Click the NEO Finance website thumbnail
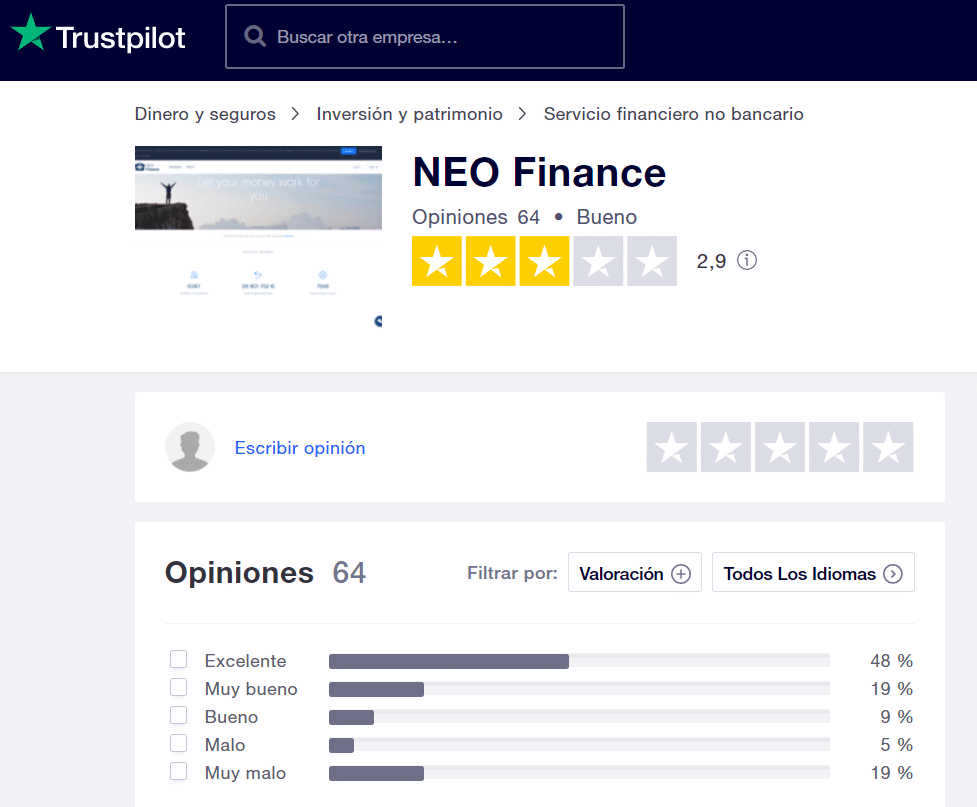 pyautogui.click(x=258, y=237)
